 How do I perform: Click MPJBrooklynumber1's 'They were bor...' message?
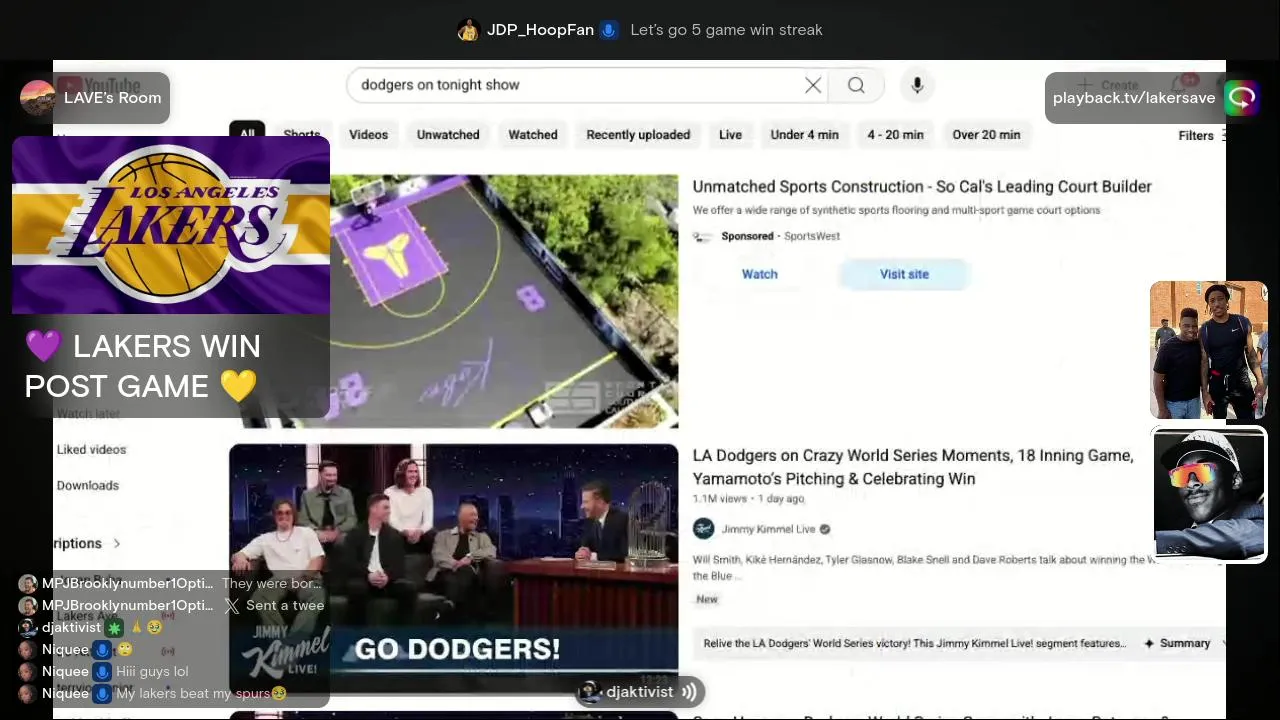pyautogui.click(x=272, y=583)
